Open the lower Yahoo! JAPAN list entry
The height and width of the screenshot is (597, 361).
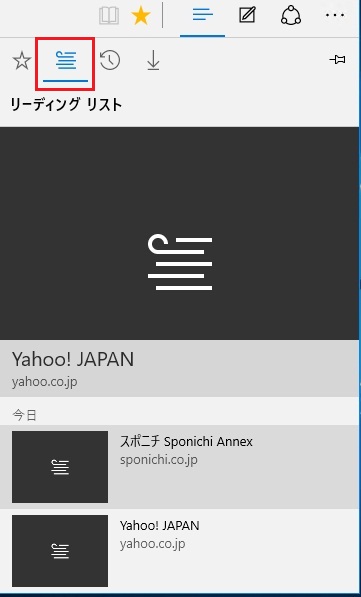pos(179,551)
